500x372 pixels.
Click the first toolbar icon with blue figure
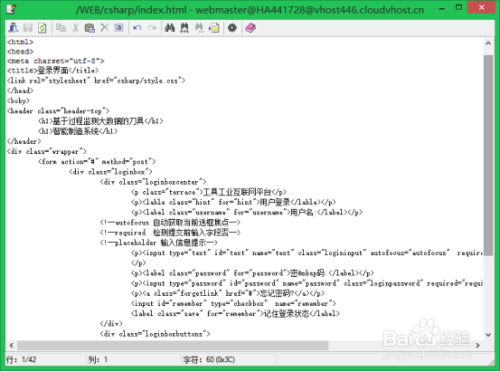tap(13, 28)
